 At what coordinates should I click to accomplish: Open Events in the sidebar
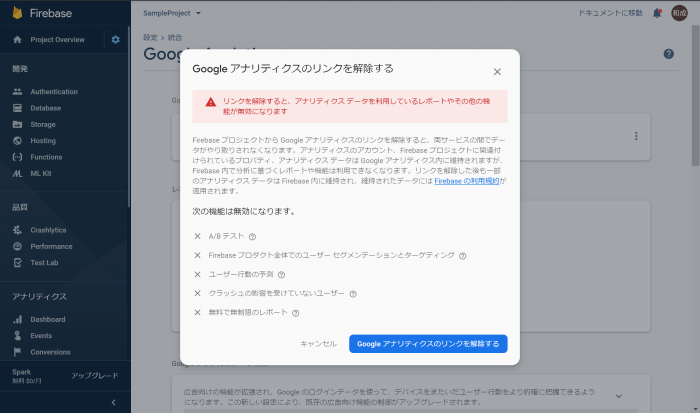click(41, 336)
